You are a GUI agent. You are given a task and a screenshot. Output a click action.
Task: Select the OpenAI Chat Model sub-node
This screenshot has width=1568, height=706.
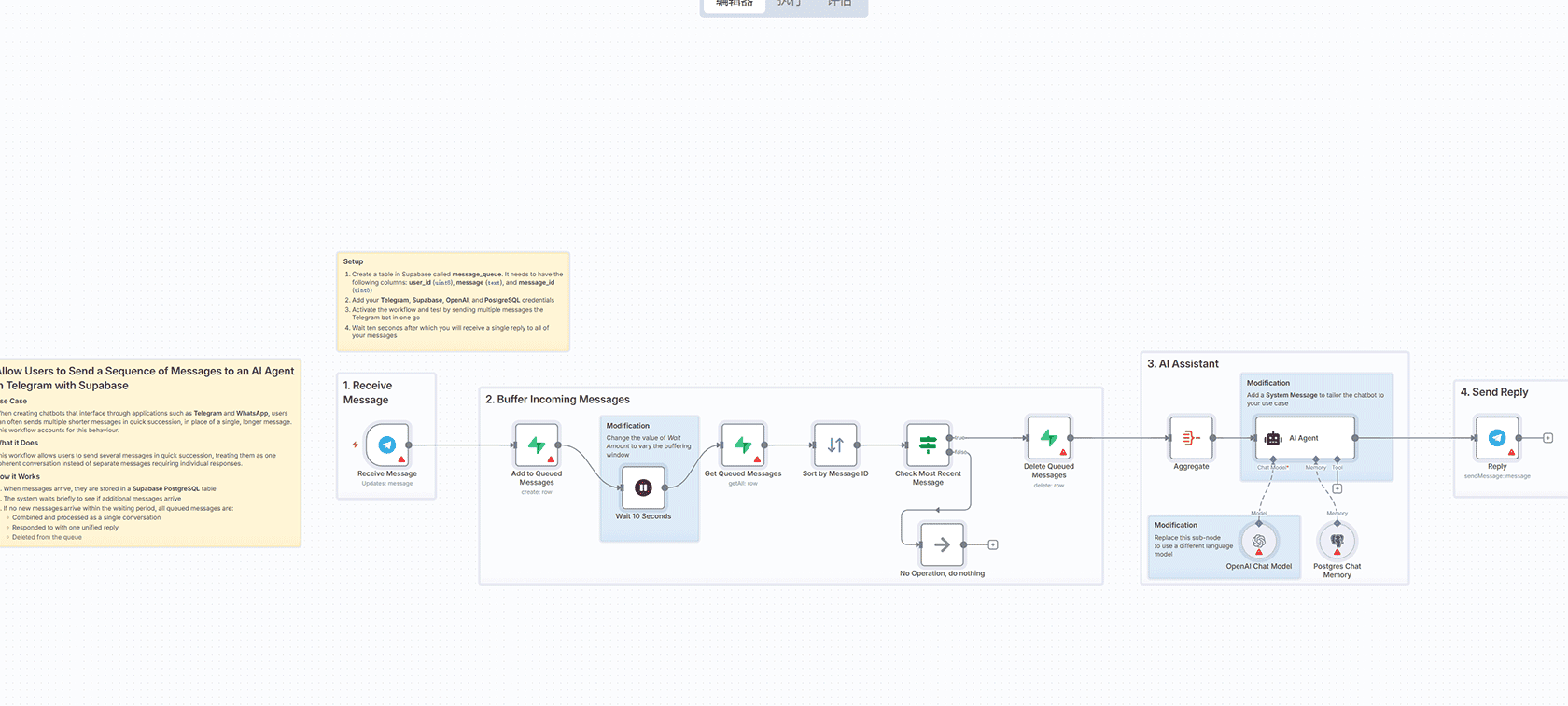[x=1258, y=541]
